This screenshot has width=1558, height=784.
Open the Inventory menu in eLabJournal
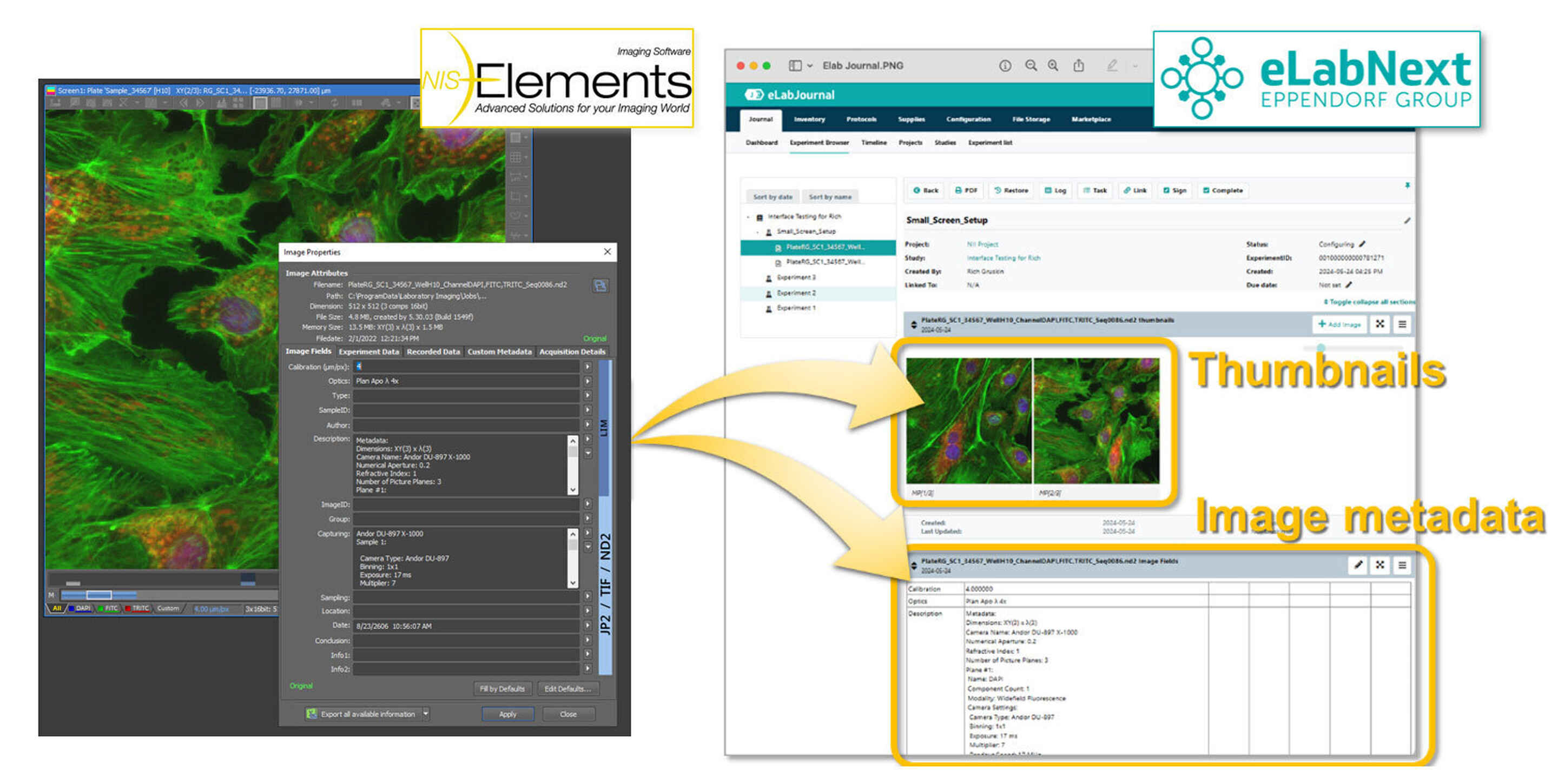(809, 119)
